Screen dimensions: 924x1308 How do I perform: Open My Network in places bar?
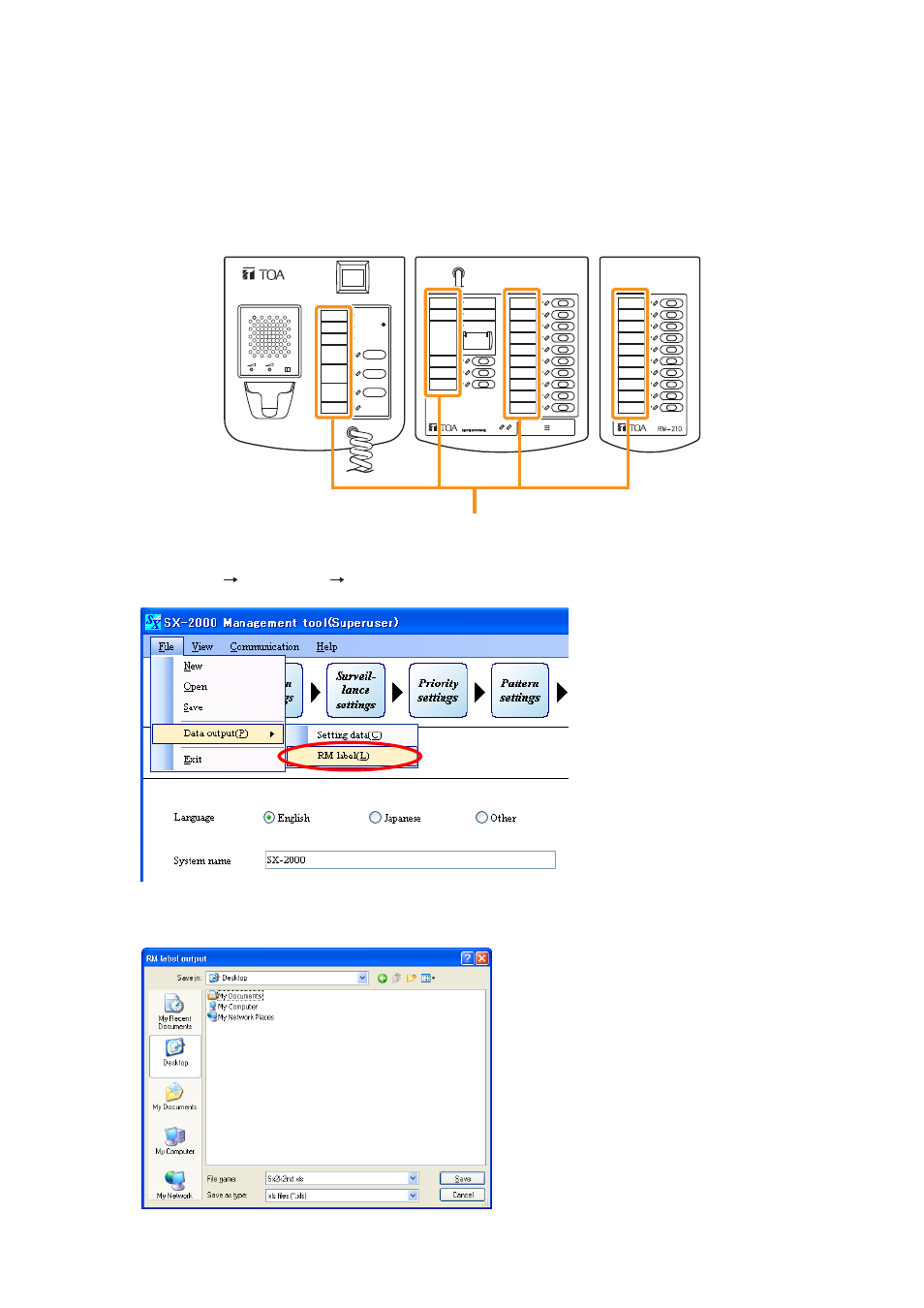coord(174,1185)
